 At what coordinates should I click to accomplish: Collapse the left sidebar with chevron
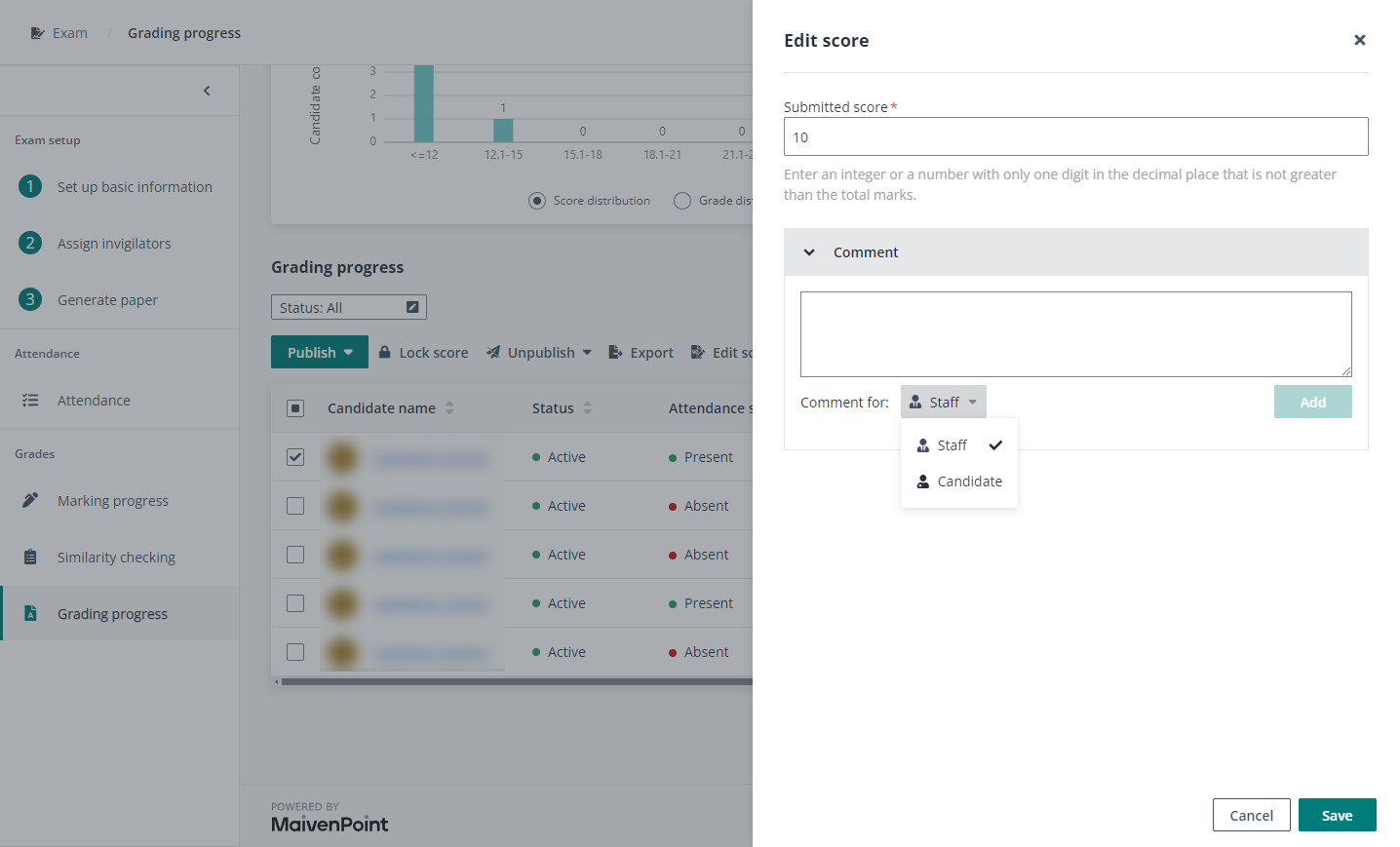tap(207, 91)
